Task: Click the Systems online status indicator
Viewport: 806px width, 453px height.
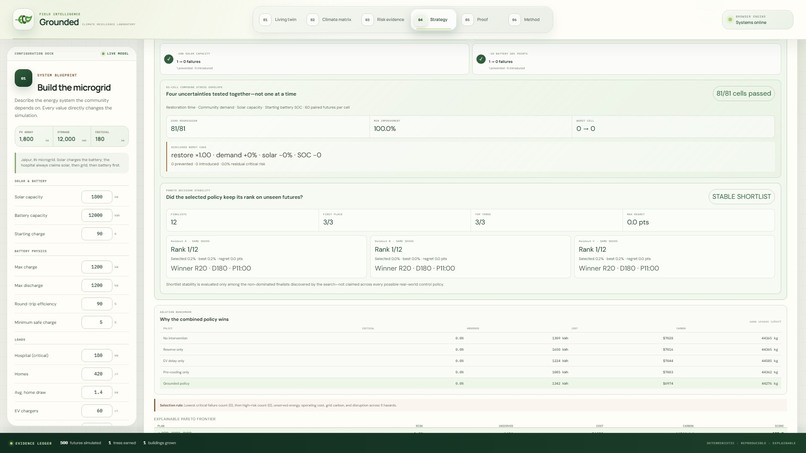Action: point(757,20)
